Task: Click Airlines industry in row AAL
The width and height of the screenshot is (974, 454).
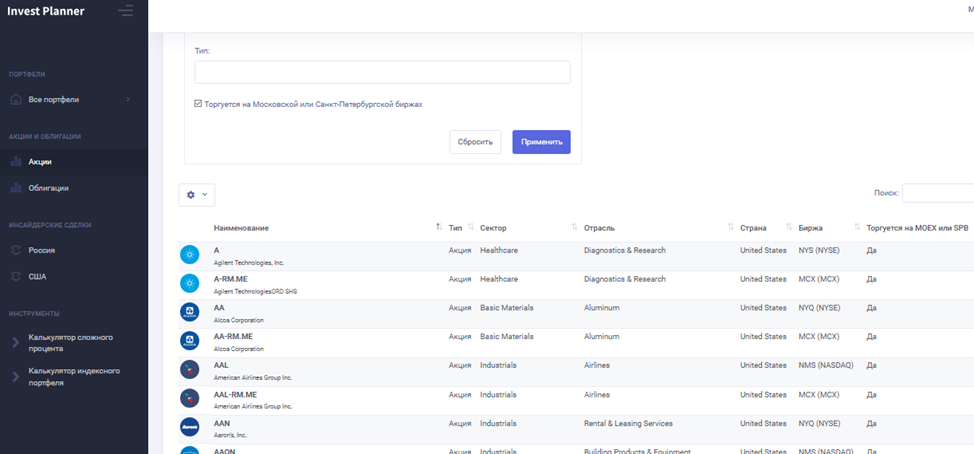Action: 597,365
